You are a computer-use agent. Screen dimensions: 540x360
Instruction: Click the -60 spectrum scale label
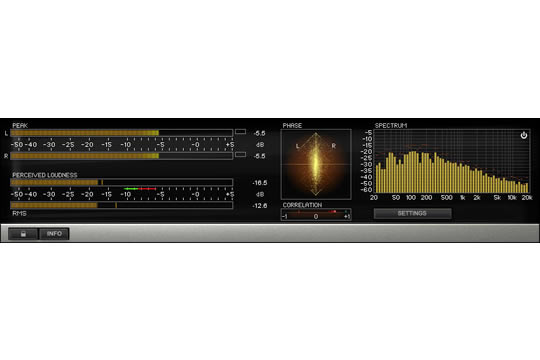tap(367, 189)
